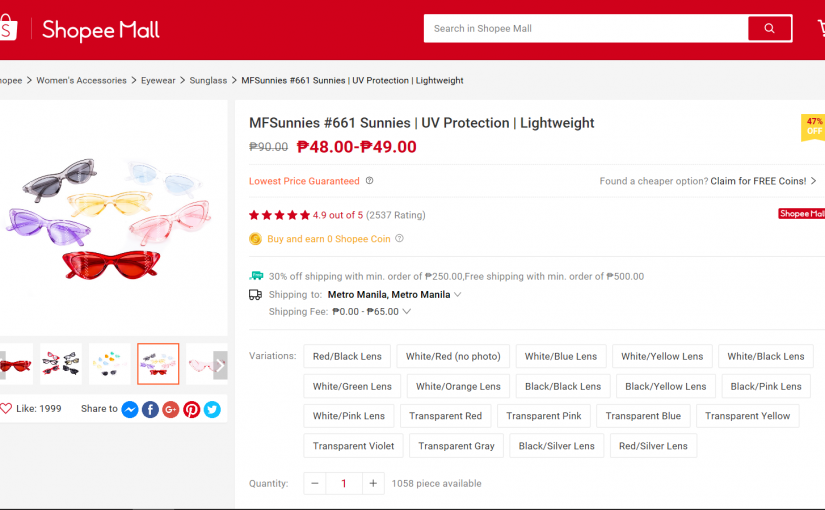This screenshot has height=510, width=825.
Task: Select black sunglasses group thumbnail
Action: coord(61,364)
